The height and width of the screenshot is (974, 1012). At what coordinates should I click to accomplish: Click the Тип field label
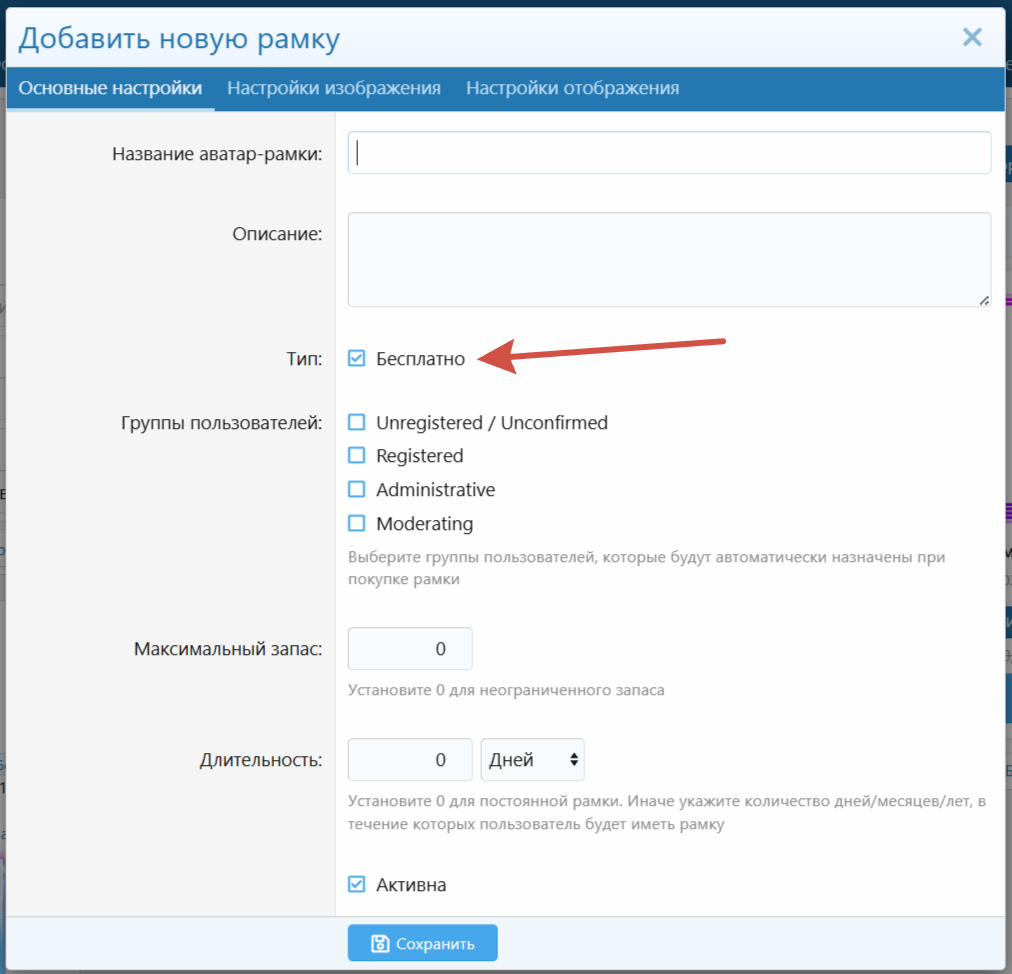[x=304, y=358]
